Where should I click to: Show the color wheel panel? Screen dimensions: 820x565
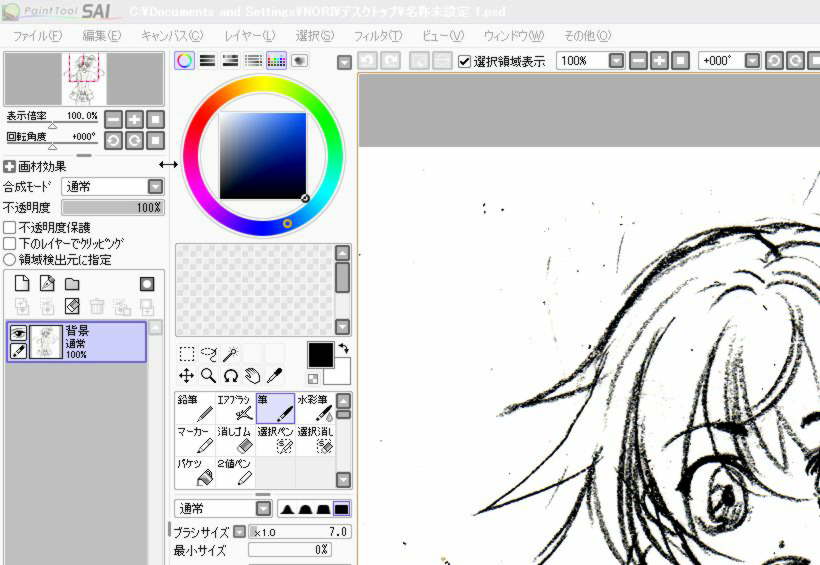click(x=185, y=61)
